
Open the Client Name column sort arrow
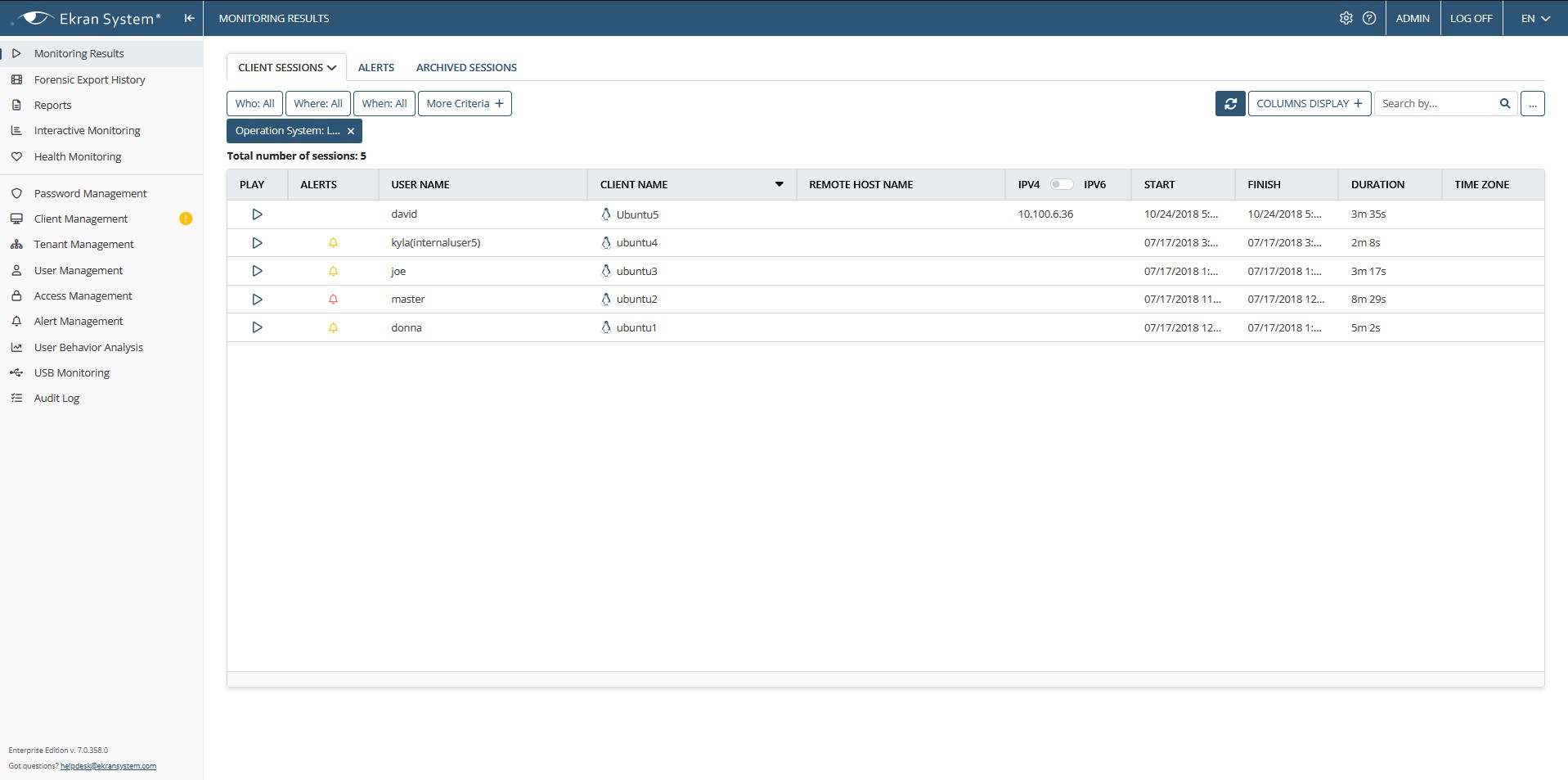pos(780,184)
